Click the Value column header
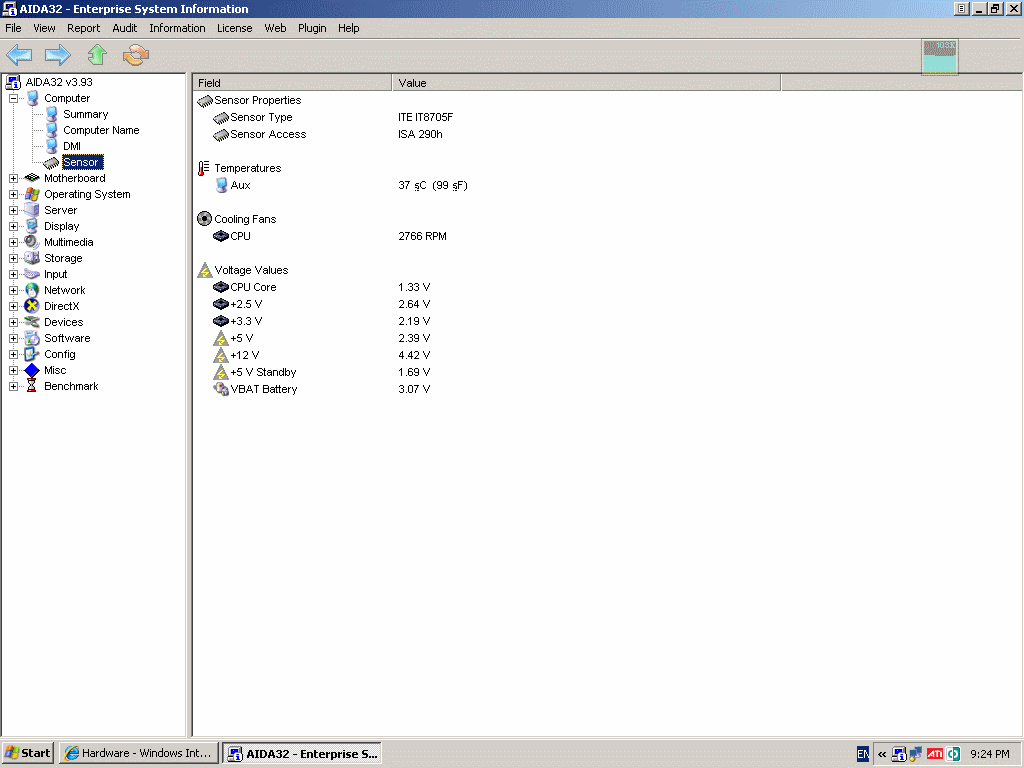The width and height of the screenshot is (1024, 768). point(586,83)
